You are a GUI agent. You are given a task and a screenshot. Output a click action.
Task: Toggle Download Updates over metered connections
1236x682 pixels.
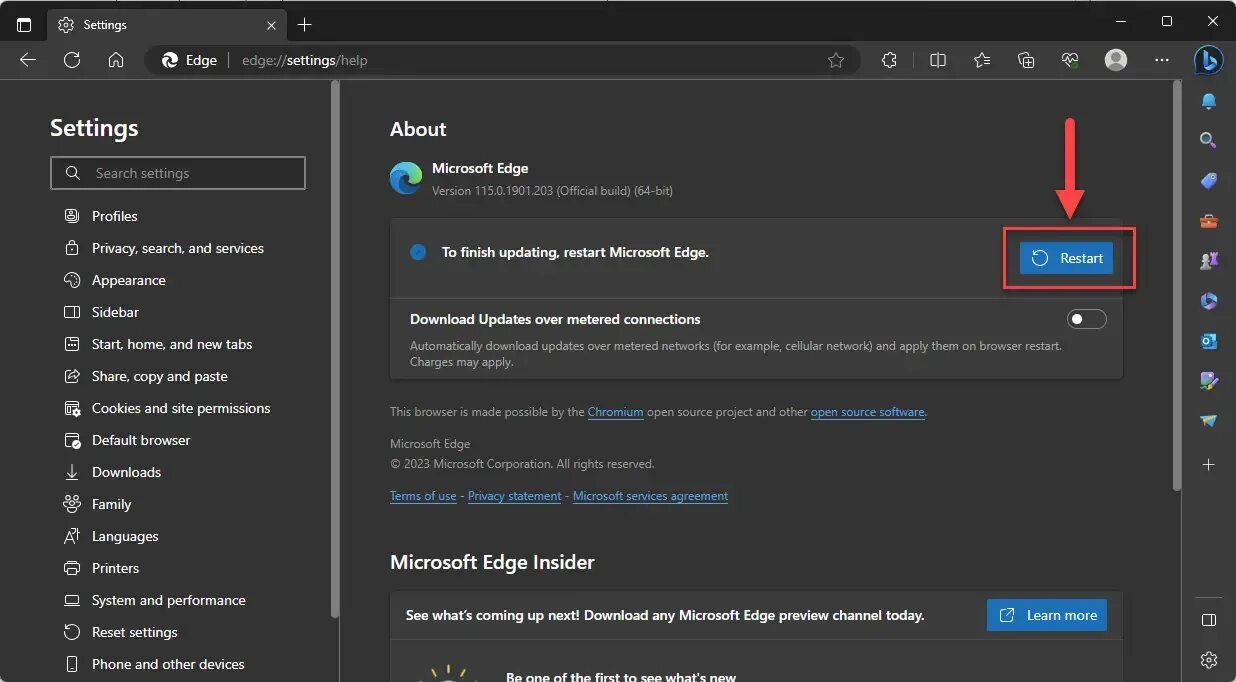(x=1087, y=319)
